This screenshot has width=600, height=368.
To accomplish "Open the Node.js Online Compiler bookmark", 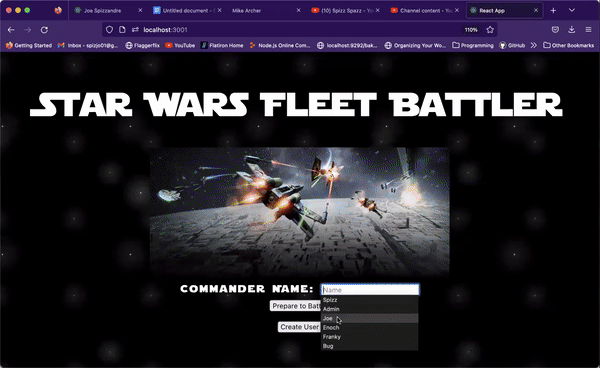I will [x=280, y=46].
